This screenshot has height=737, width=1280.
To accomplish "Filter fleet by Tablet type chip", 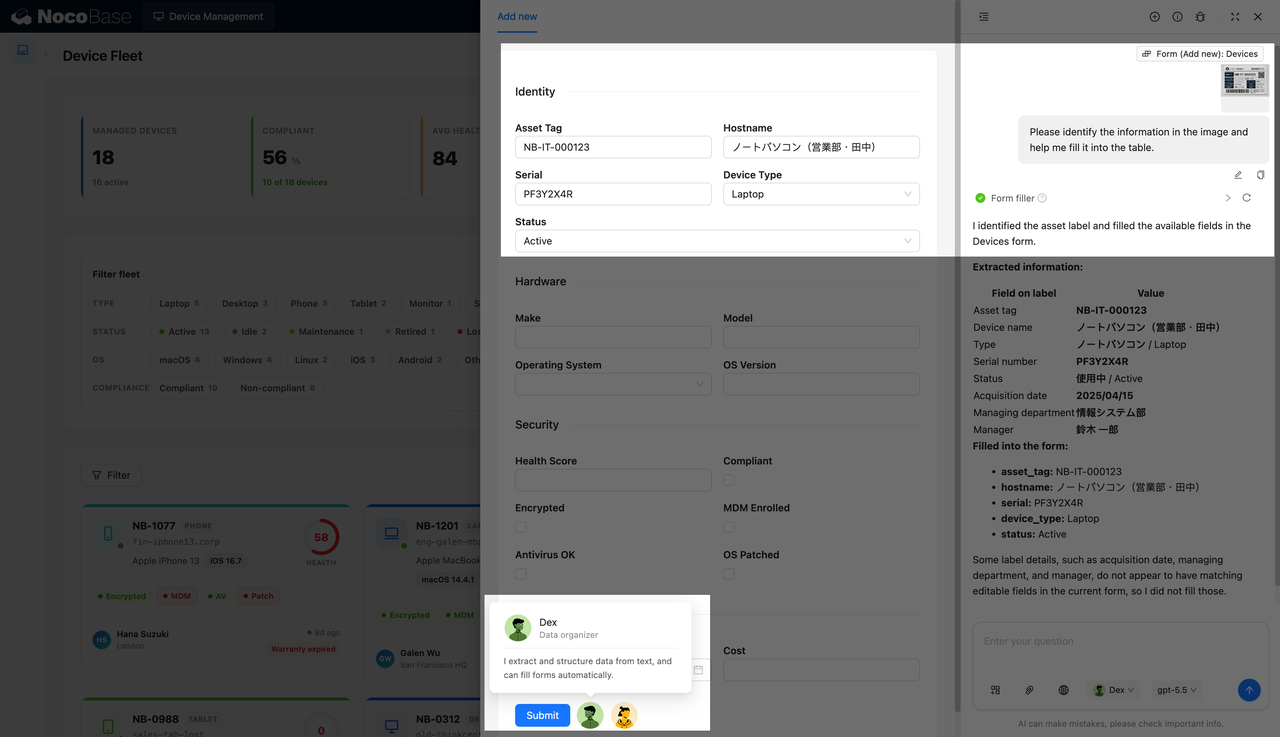I will coord(366,303).
